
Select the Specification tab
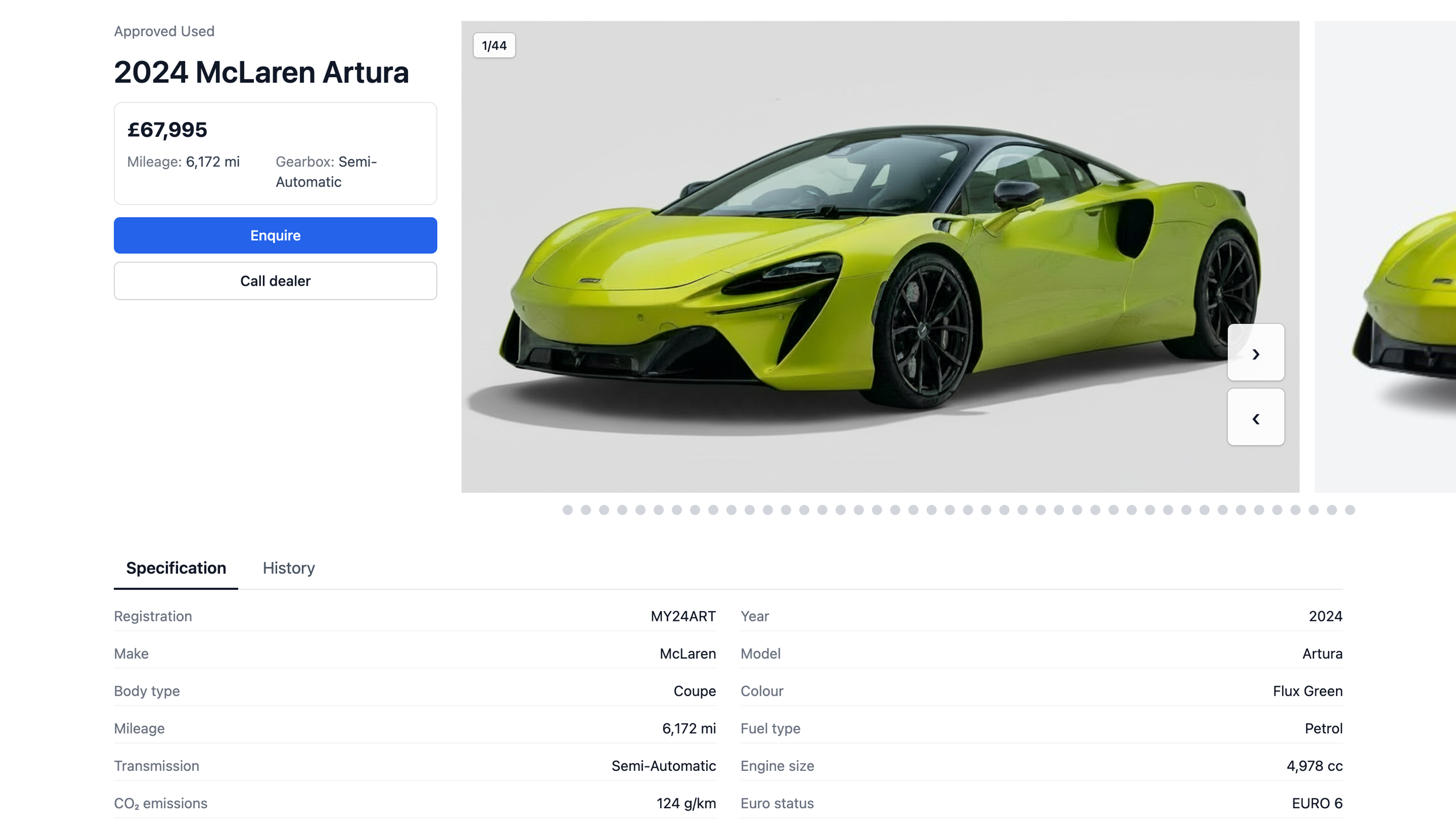175,568
